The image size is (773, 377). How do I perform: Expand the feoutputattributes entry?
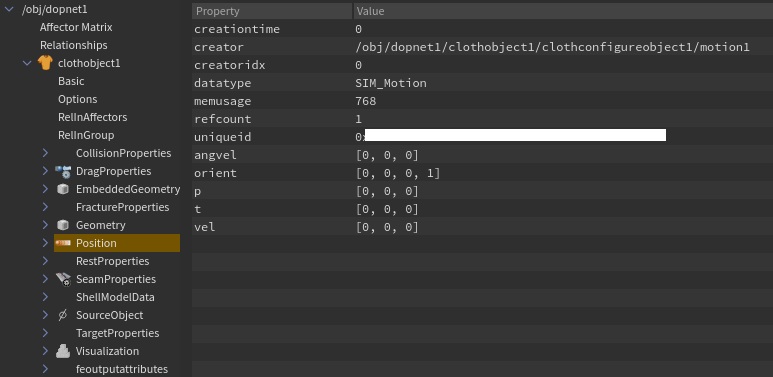(x=45, y=369)
